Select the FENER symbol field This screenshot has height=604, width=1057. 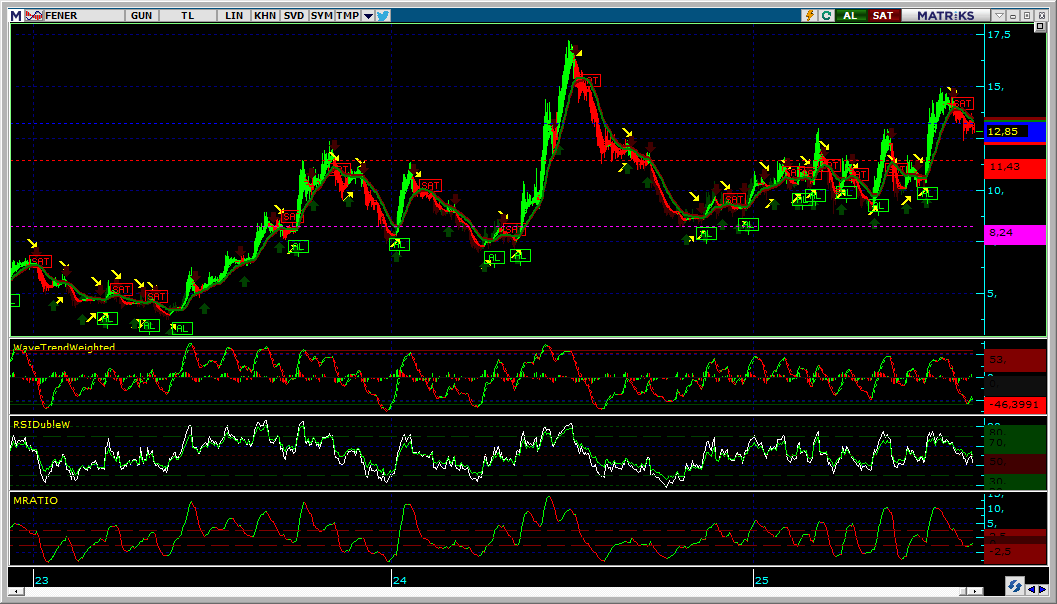pos(84,15)
